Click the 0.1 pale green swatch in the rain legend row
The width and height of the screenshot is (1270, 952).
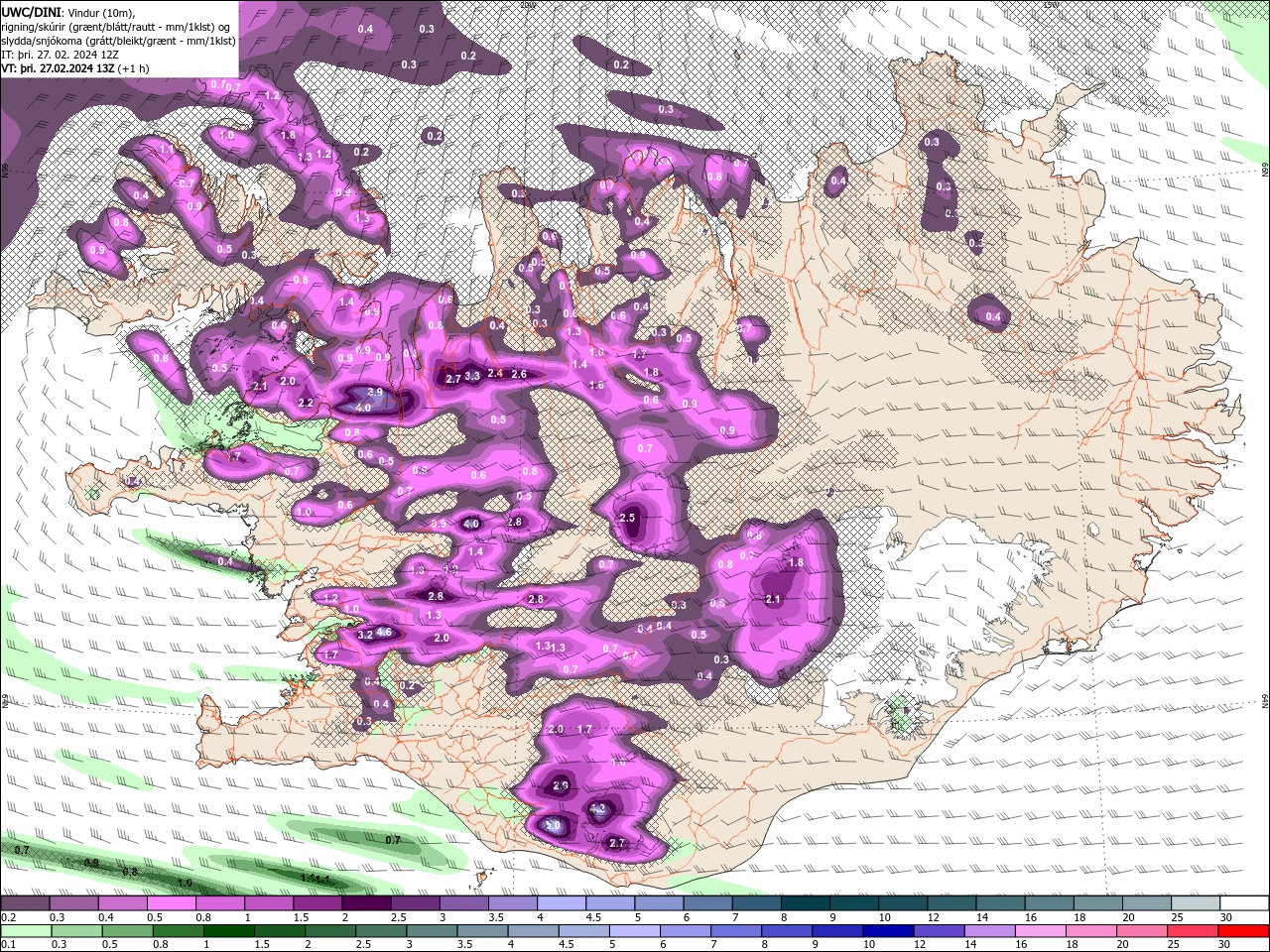coord(25,931)
